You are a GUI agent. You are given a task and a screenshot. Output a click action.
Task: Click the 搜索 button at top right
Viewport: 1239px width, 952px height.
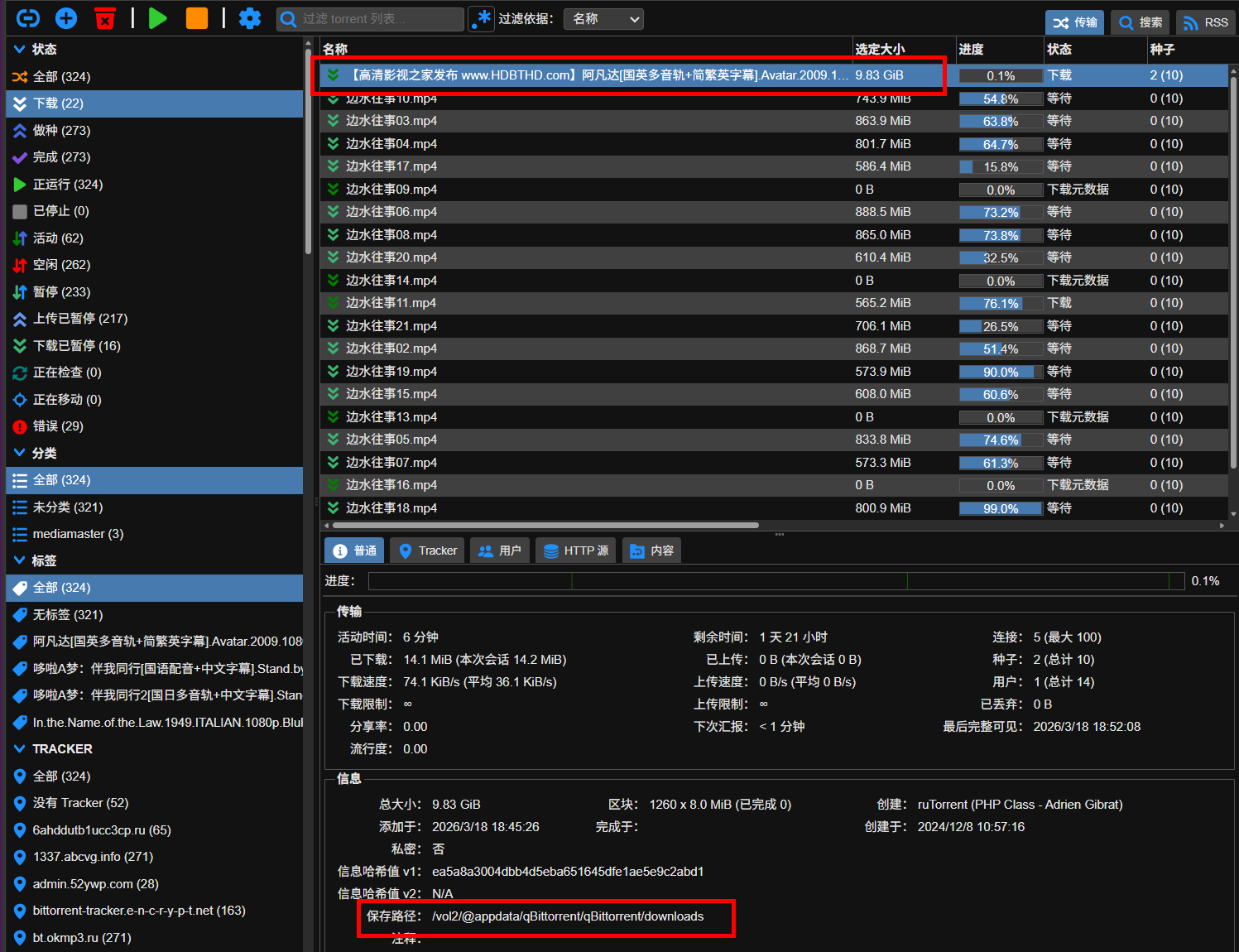coord(1140,22)
